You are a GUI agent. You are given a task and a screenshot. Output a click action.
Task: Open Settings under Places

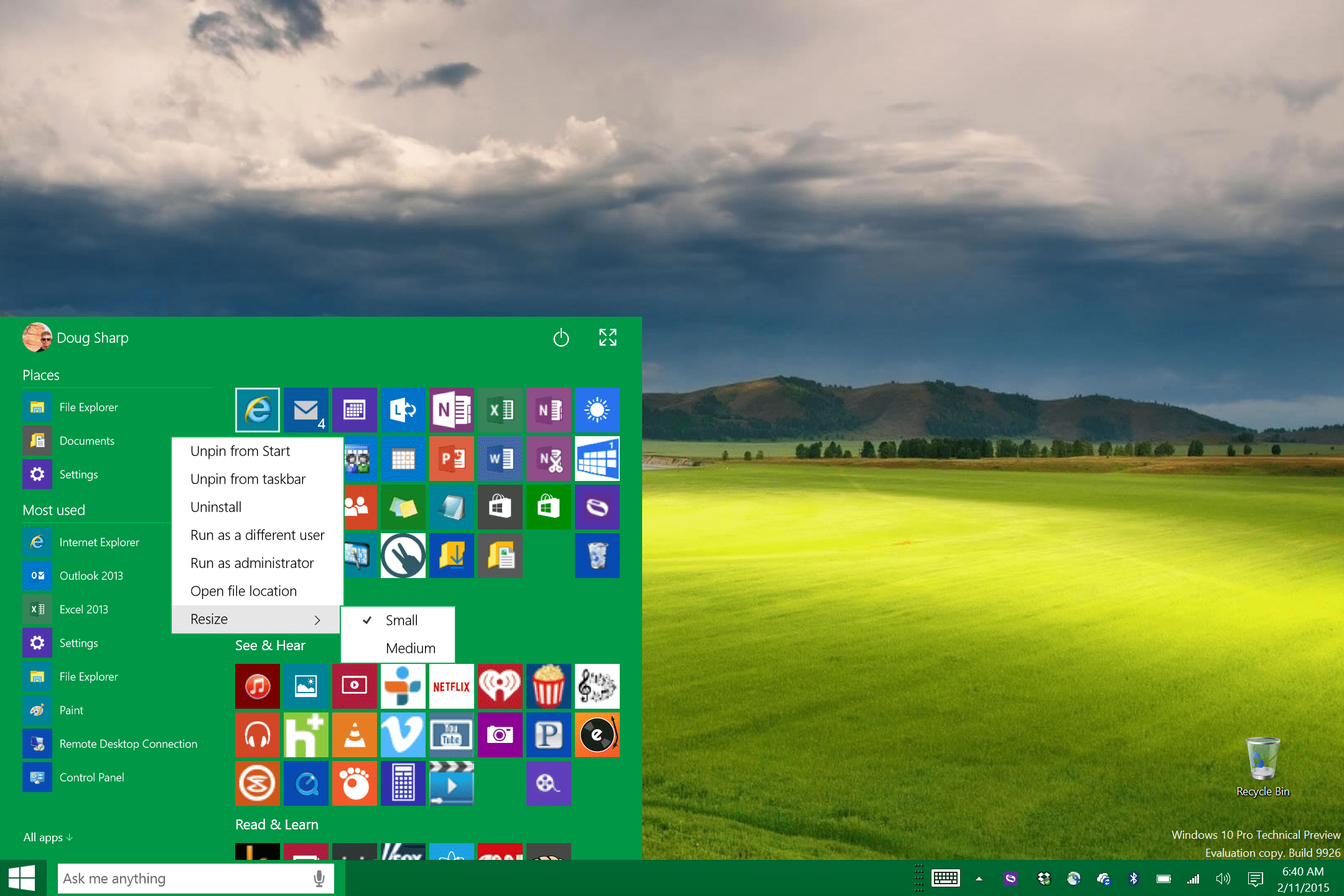pyautogui.click(x=96, y=474)
